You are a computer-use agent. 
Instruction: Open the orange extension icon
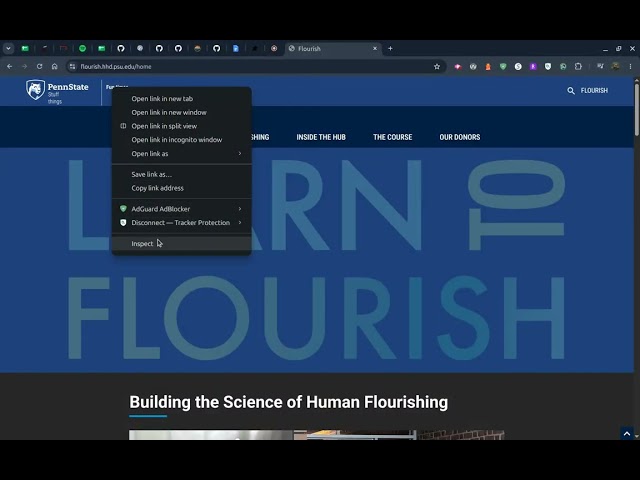488,67
